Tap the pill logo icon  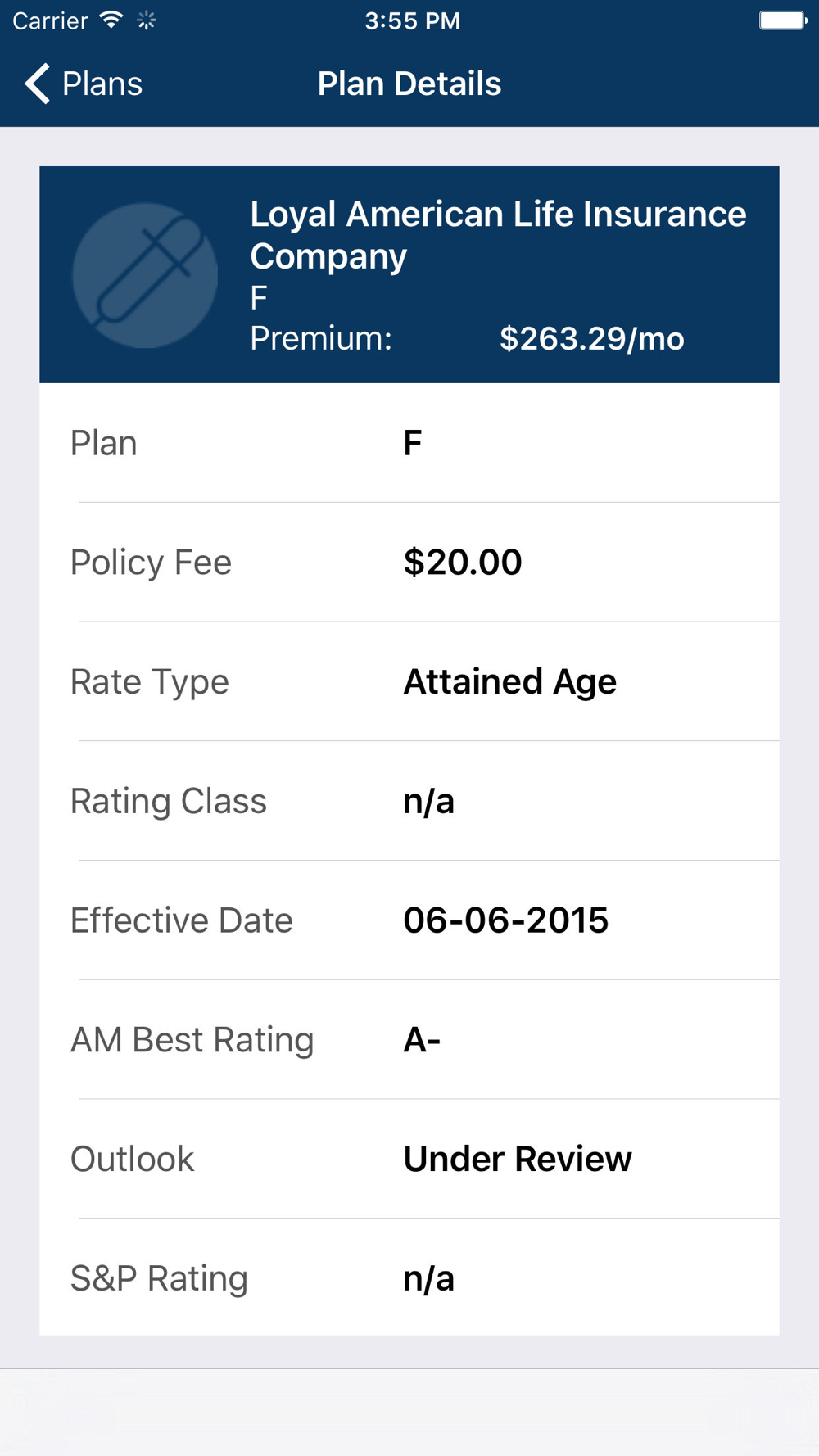click(145, 275)
